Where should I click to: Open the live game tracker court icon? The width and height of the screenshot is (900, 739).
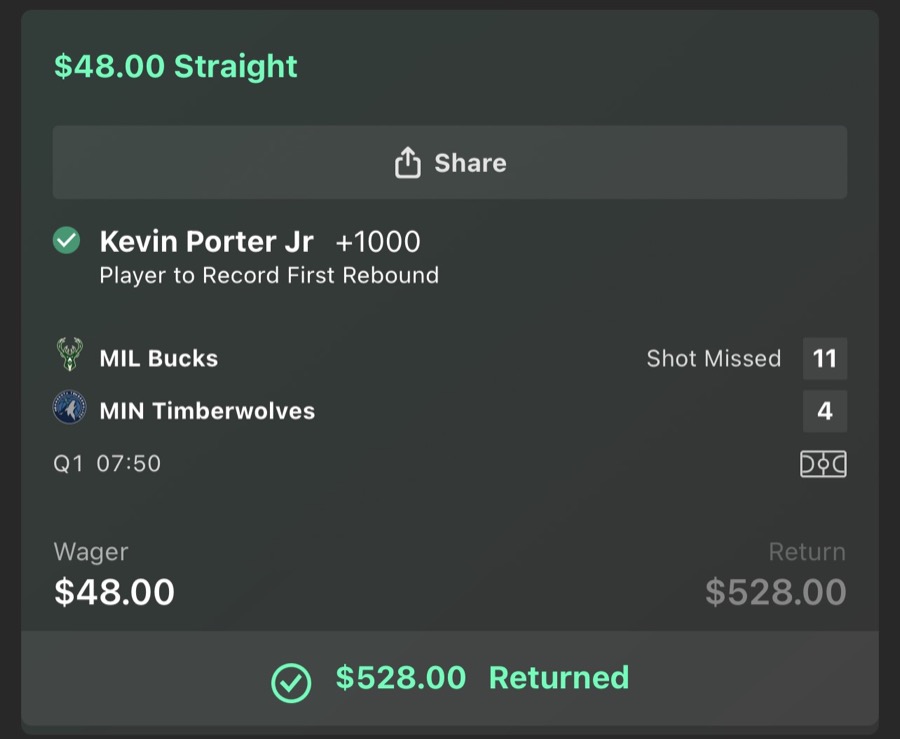click(x=824, y=461)
